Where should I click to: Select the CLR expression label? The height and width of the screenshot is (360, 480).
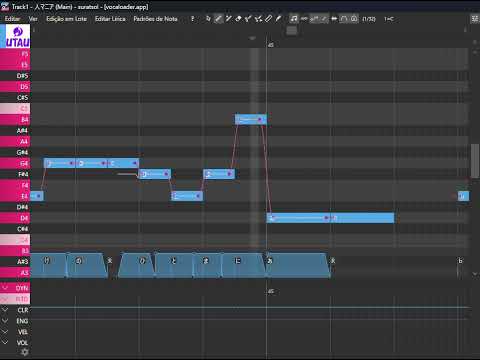[23, 310]
